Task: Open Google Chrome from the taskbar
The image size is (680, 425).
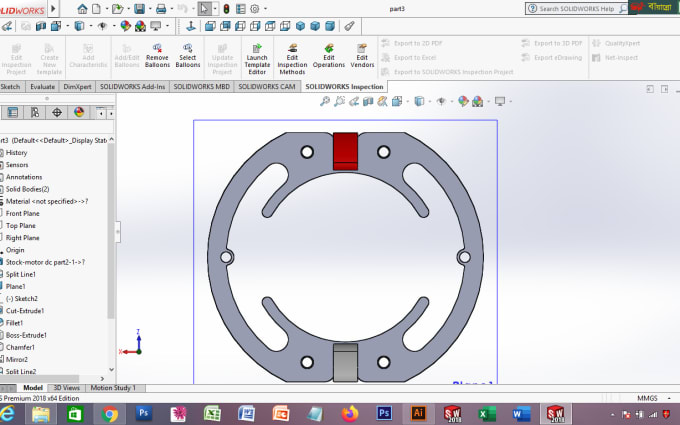Action: 110,414
